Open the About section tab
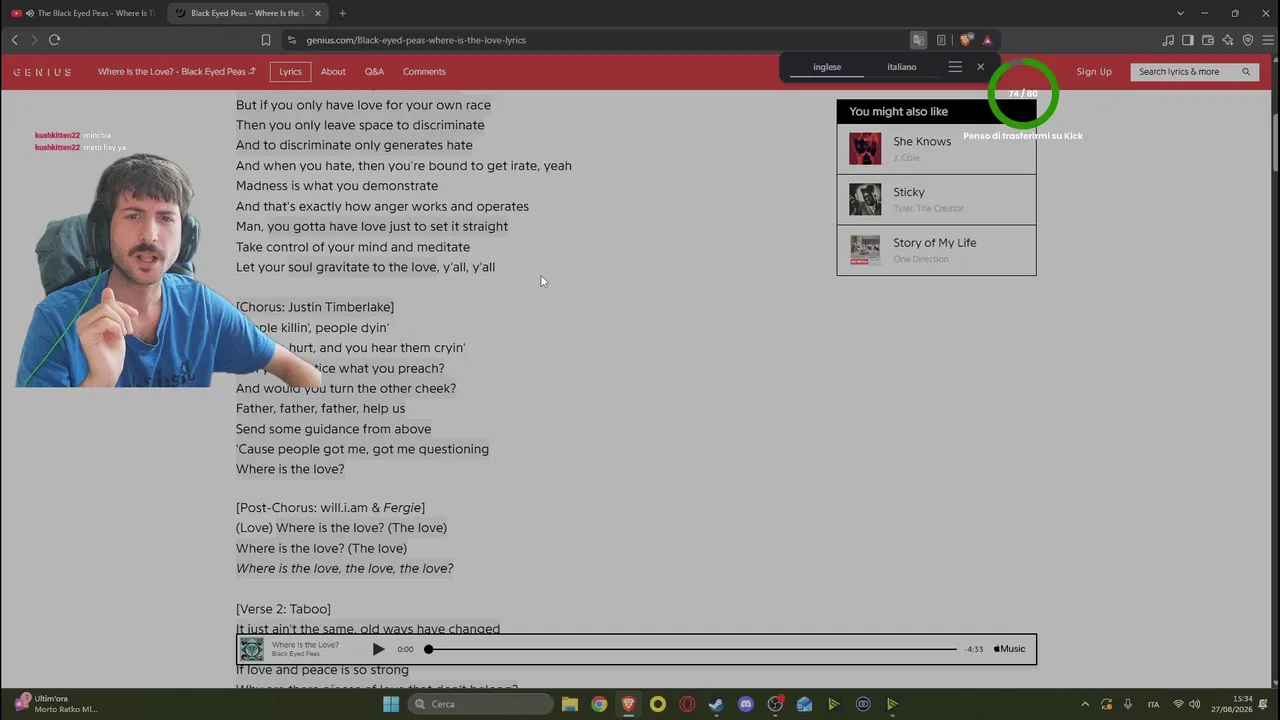 333,72
